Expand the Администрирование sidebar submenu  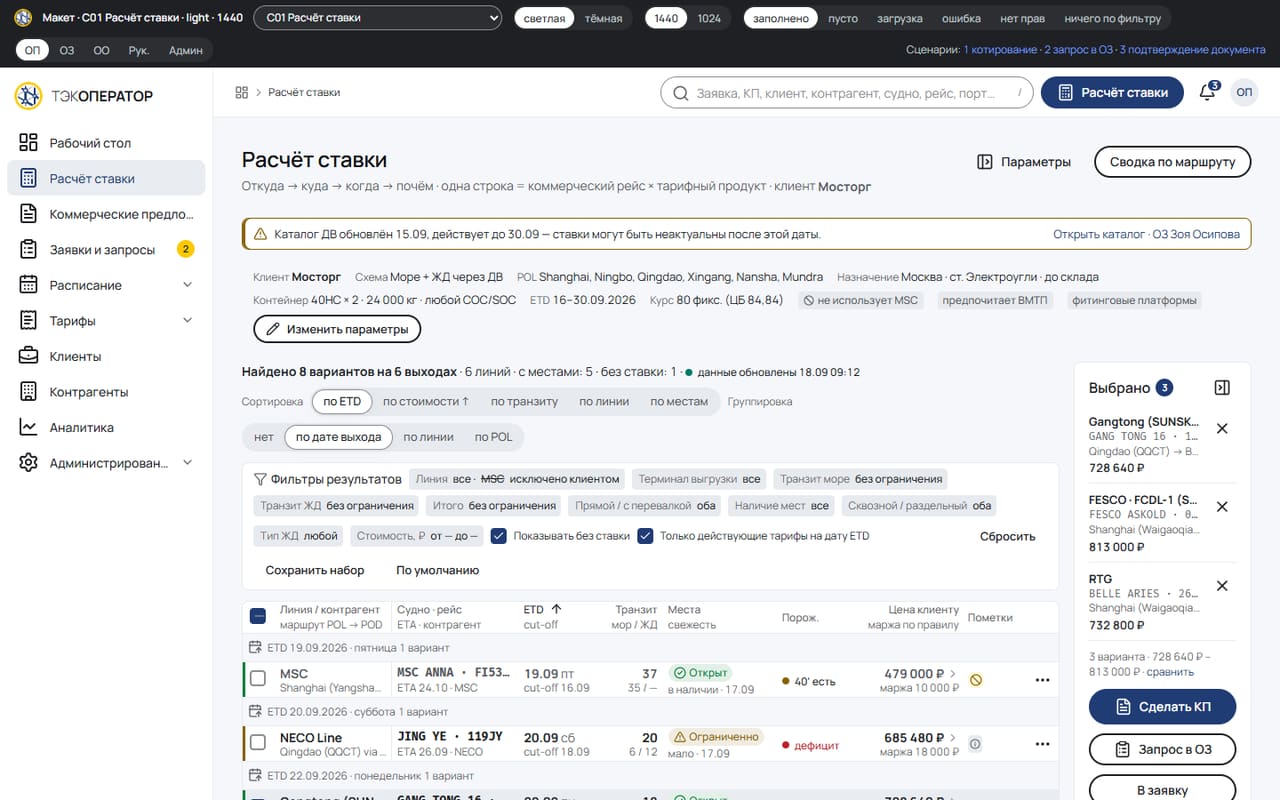(188, 463)
